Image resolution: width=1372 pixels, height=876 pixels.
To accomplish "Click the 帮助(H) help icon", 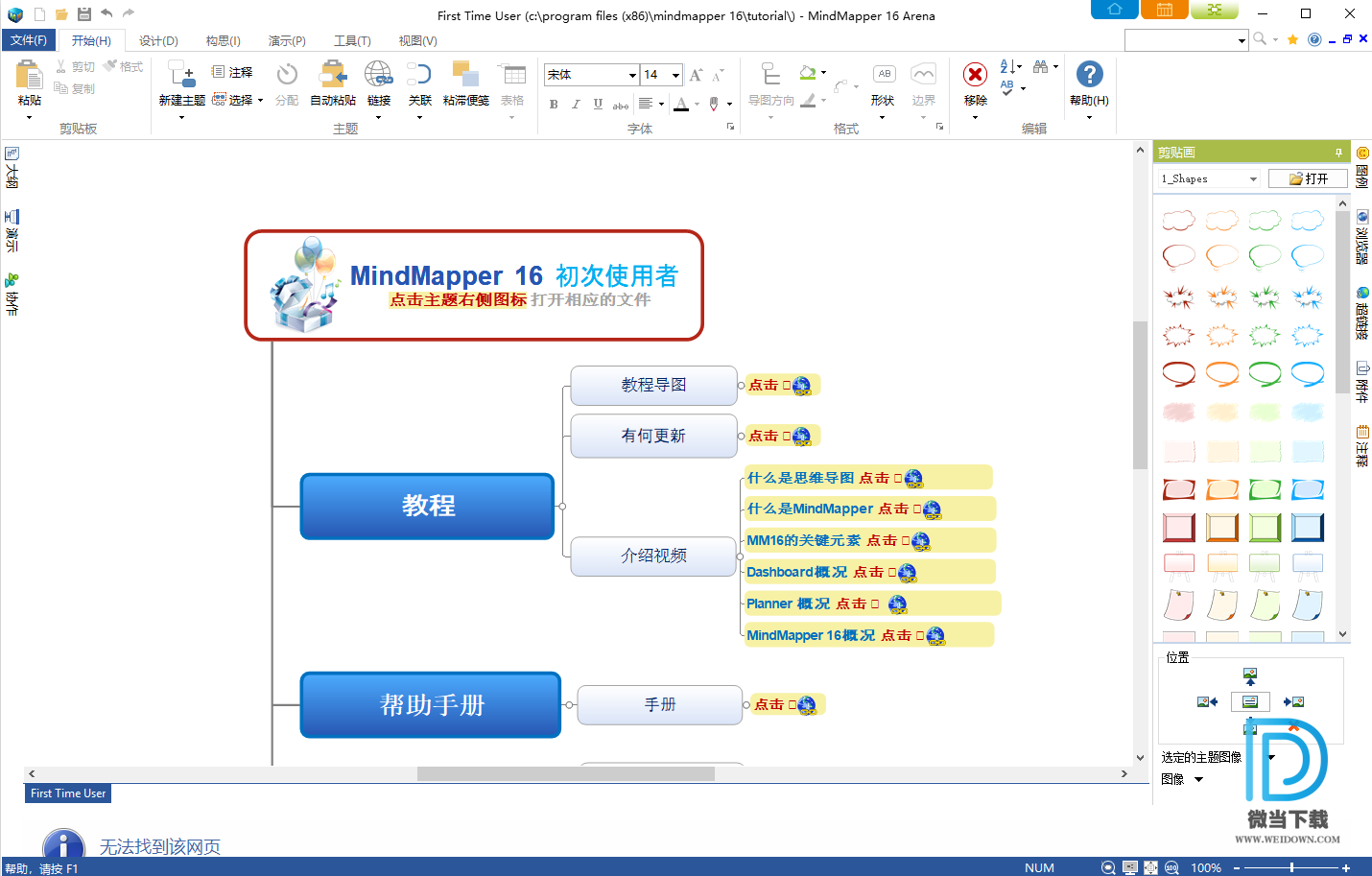I will tap(1089, 74).
